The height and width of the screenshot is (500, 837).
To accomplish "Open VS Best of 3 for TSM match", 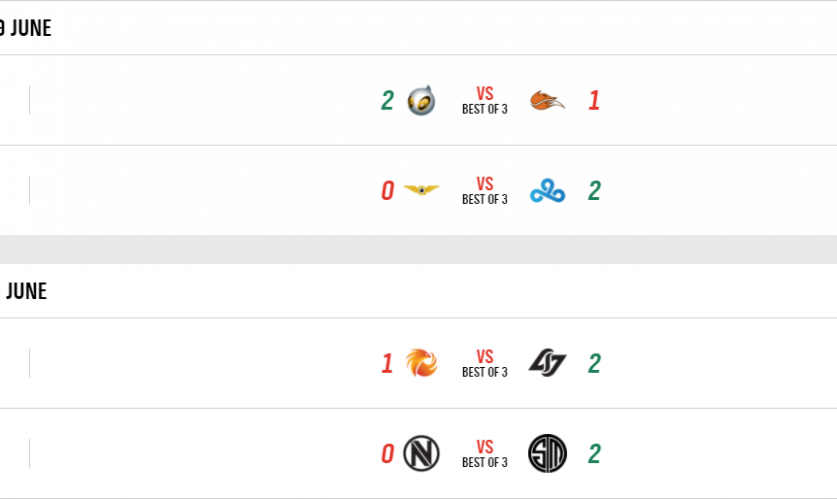I will coord(485,454).
